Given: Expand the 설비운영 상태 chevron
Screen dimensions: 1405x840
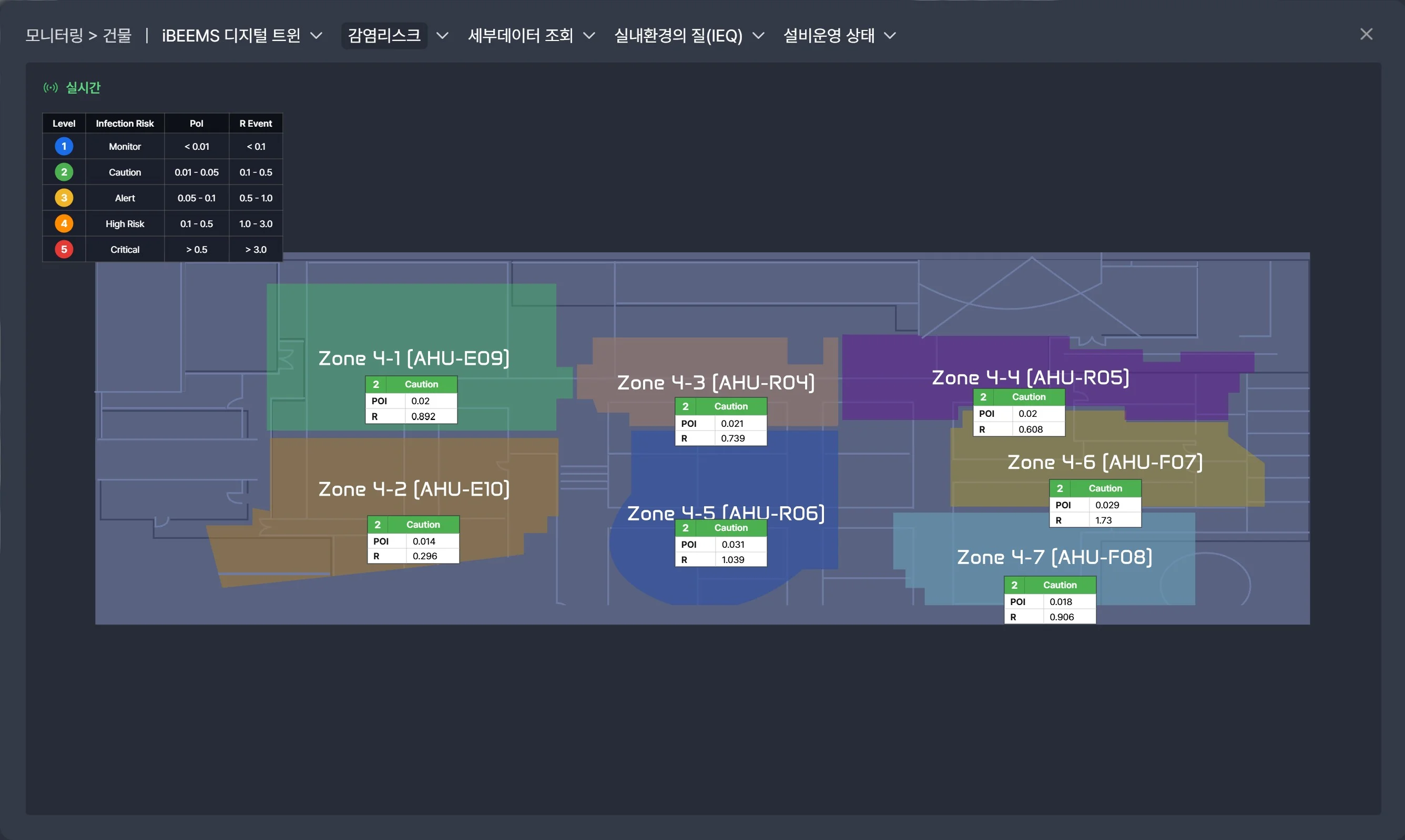Looking at the screenshot, I should (x=890, y=36).
